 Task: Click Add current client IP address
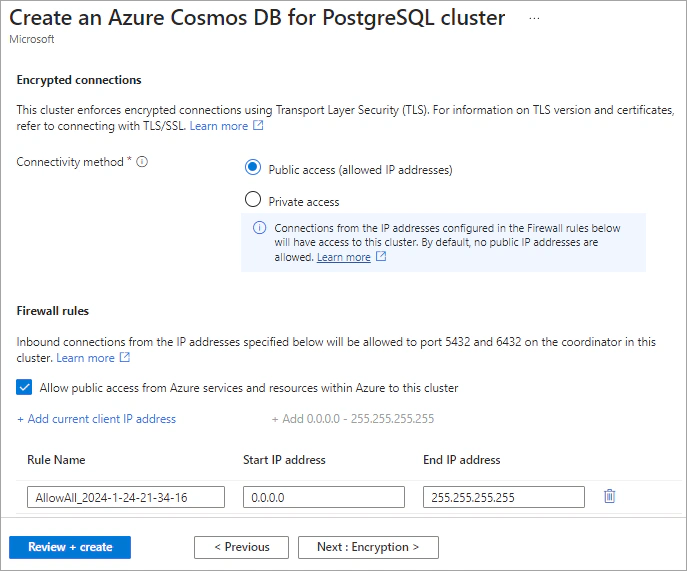coord(96,419)
